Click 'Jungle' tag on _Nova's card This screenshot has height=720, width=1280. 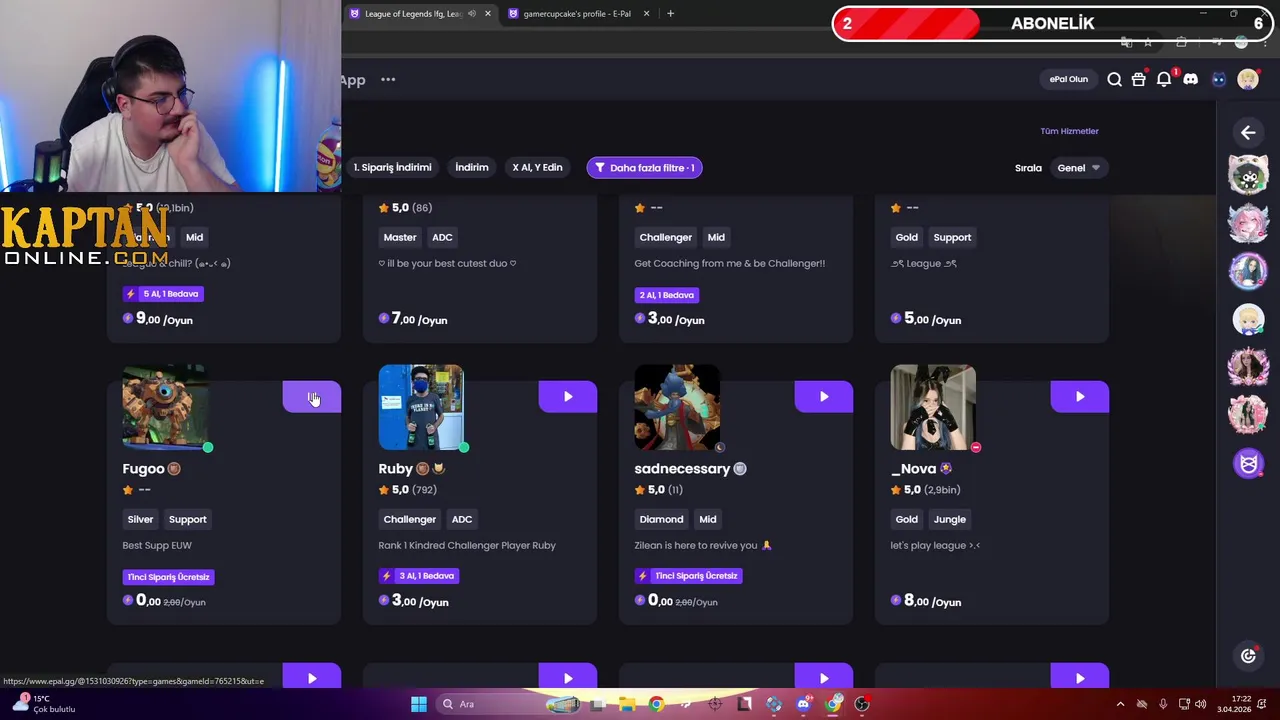pos(950,519)
